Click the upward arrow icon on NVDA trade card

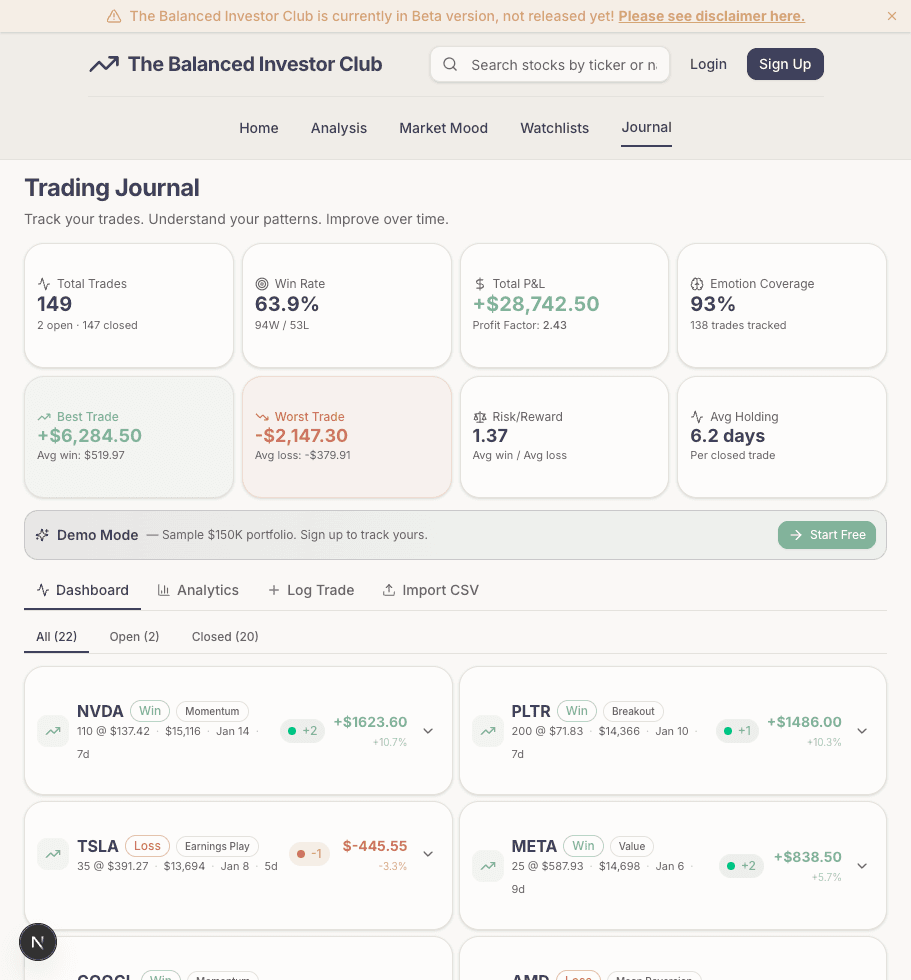(x=52, y=731)
